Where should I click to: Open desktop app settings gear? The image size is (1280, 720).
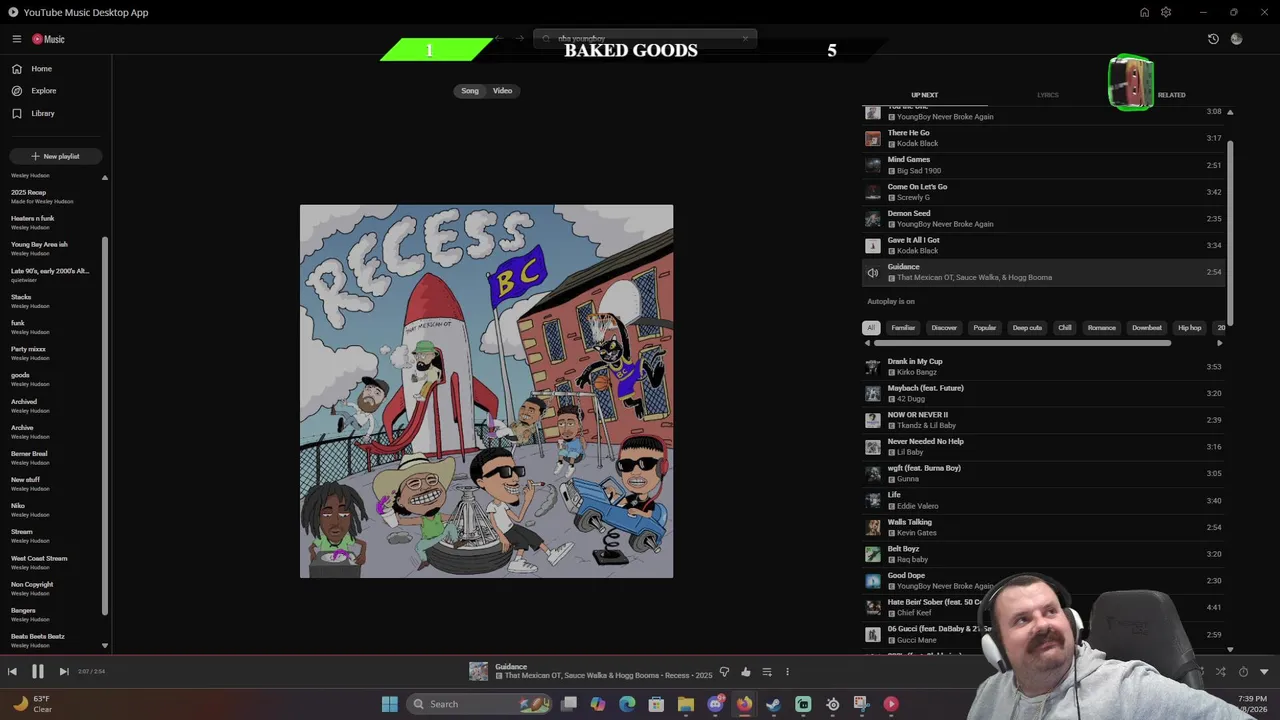pos(1166,12)
